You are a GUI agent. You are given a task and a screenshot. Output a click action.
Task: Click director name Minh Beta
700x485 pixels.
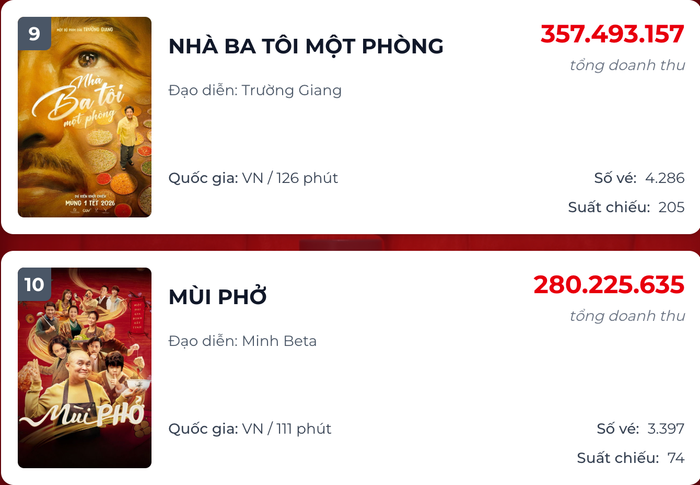point(279,341)
